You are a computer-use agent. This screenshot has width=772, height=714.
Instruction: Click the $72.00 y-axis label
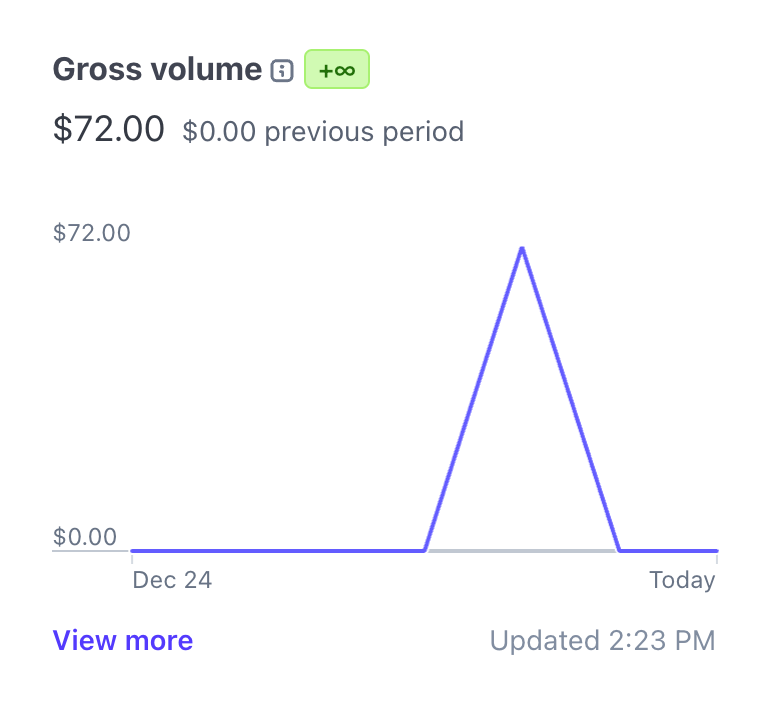pyautogui.click(x=92, y=233)
